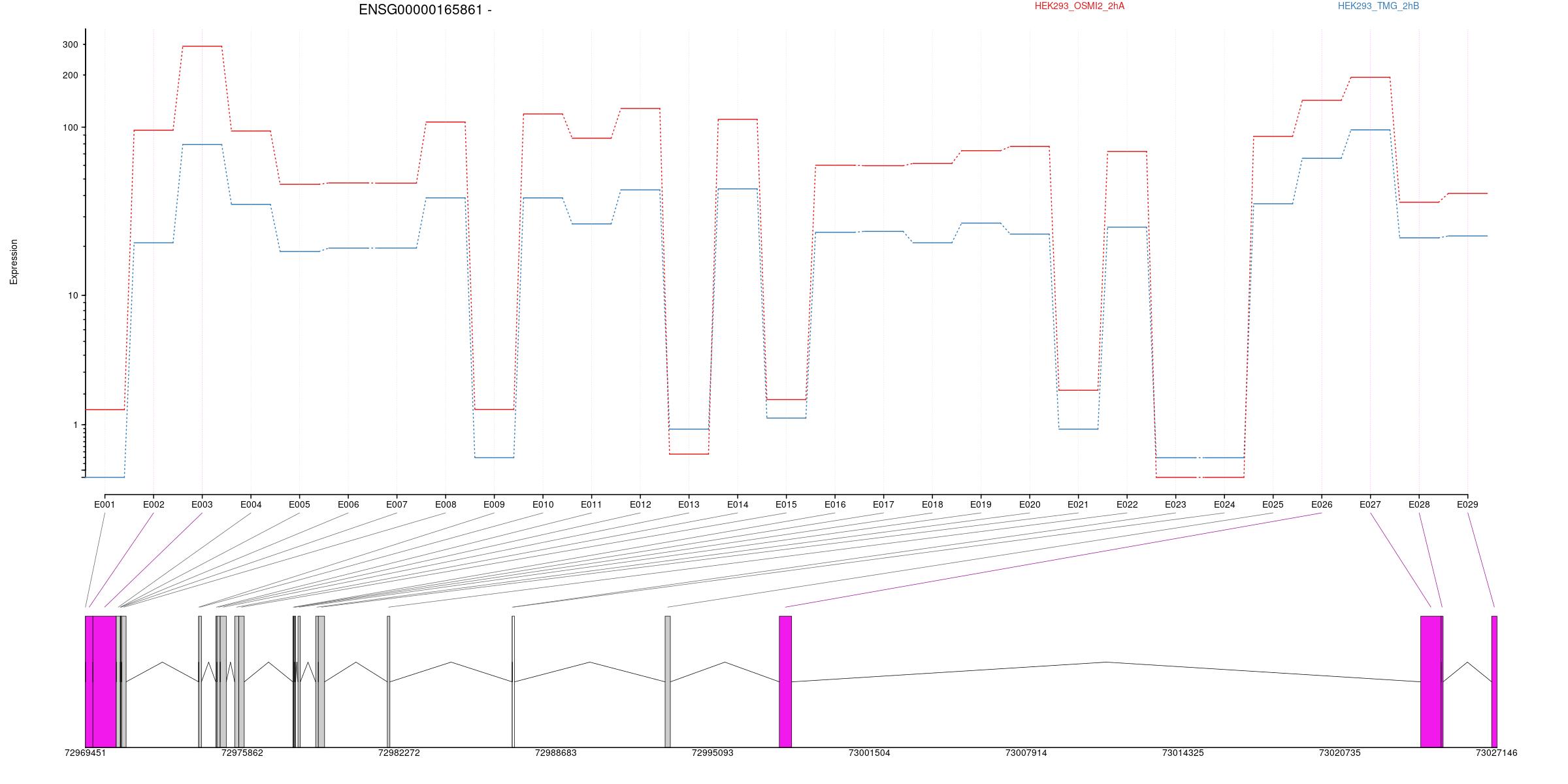Click exon bin label E020
Image resolution: width=1568 pixels, height=784 pixels.
(x=1030, y=504)
